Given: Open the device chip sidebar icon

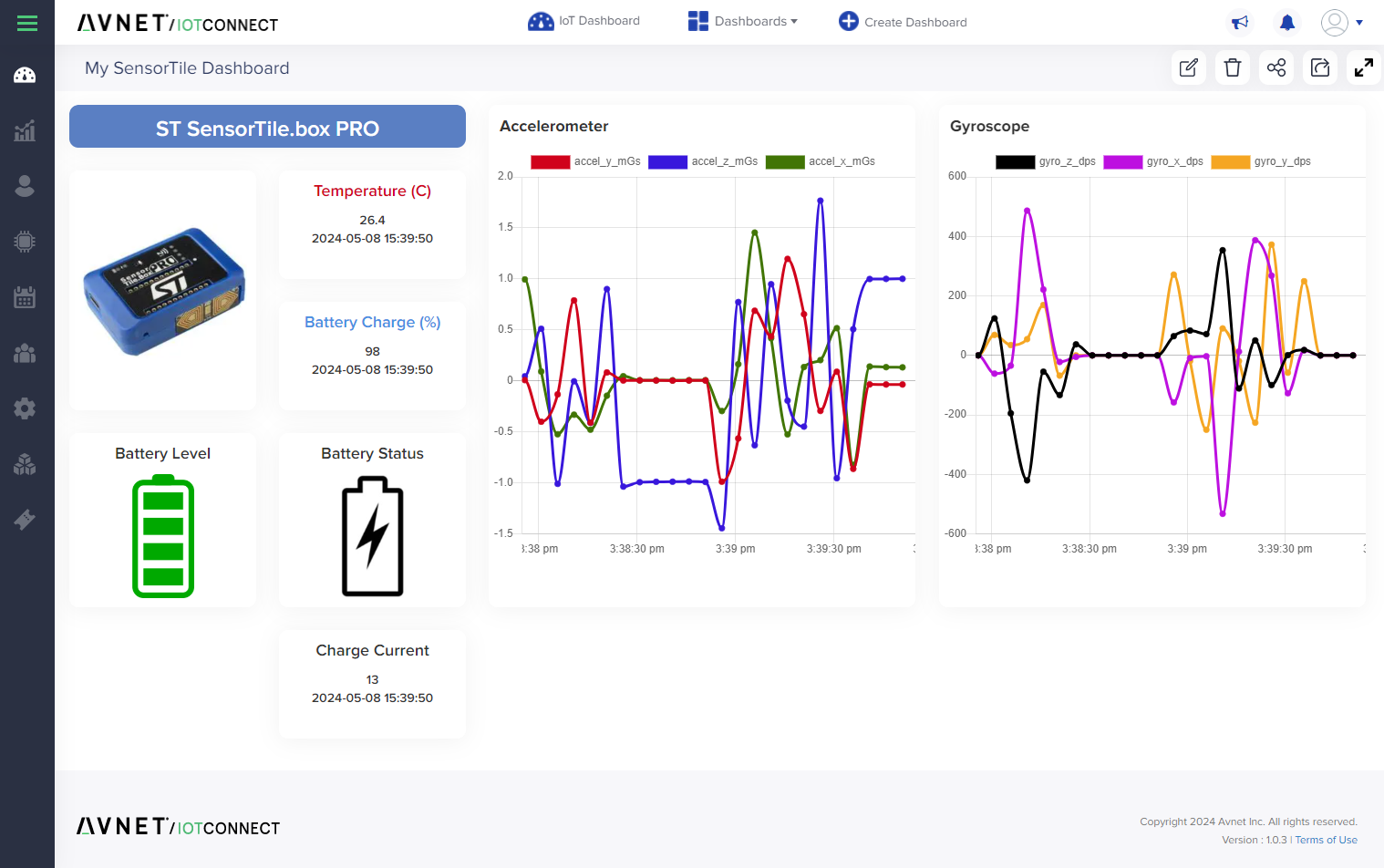Looking at the screenshot, I should point(25,242).
